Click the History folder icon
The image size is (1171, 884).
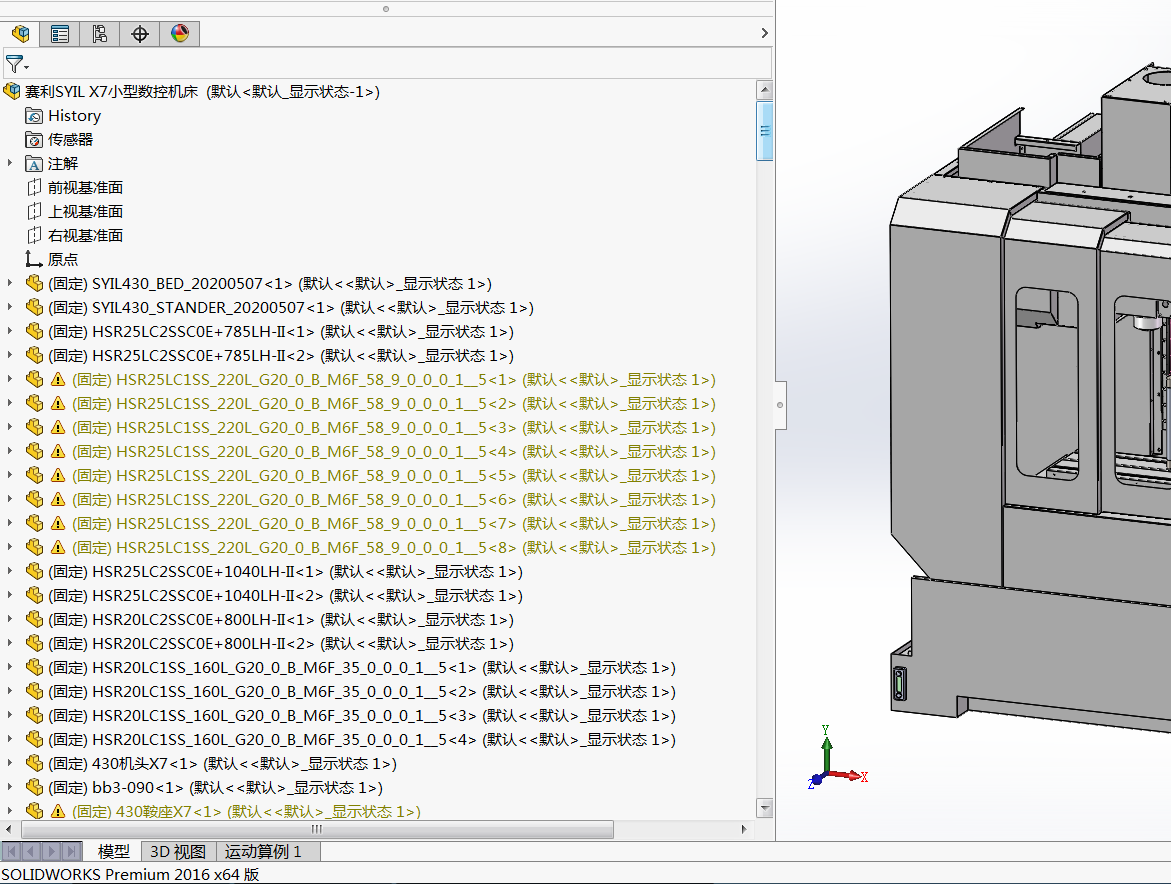pyautogui.click(x=34, y=116)
